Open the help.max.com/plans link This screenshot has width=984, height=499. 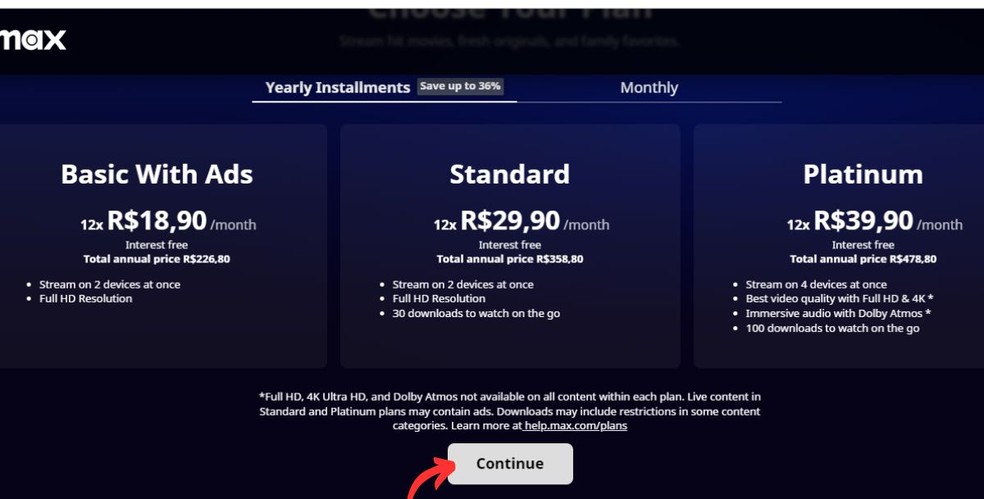tap(575, 426)
